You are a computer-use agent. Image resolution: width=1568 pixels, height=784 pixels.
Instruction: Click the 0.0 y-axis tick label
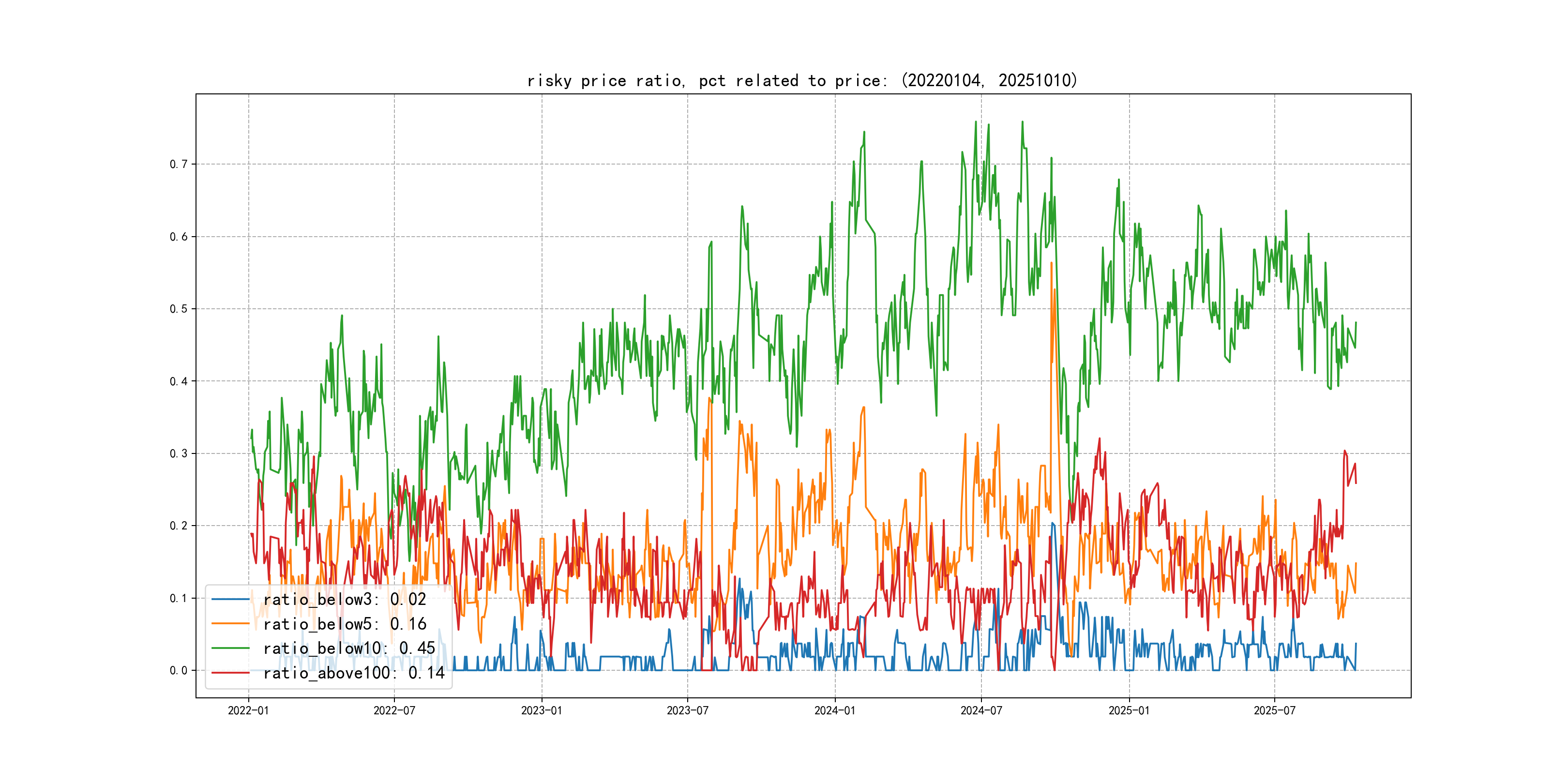pos(179,671)
